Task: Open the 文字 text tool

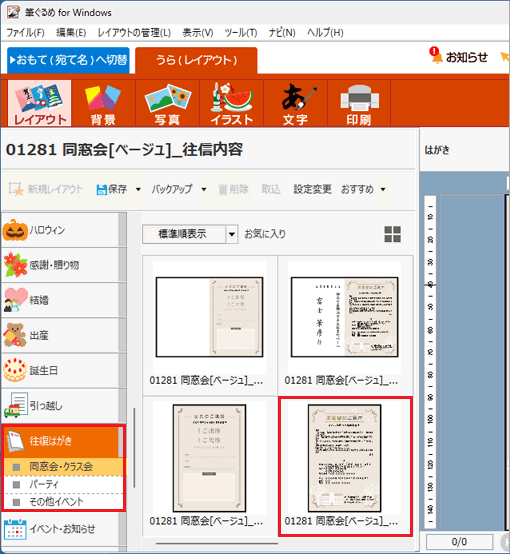Action: (295, 103)
